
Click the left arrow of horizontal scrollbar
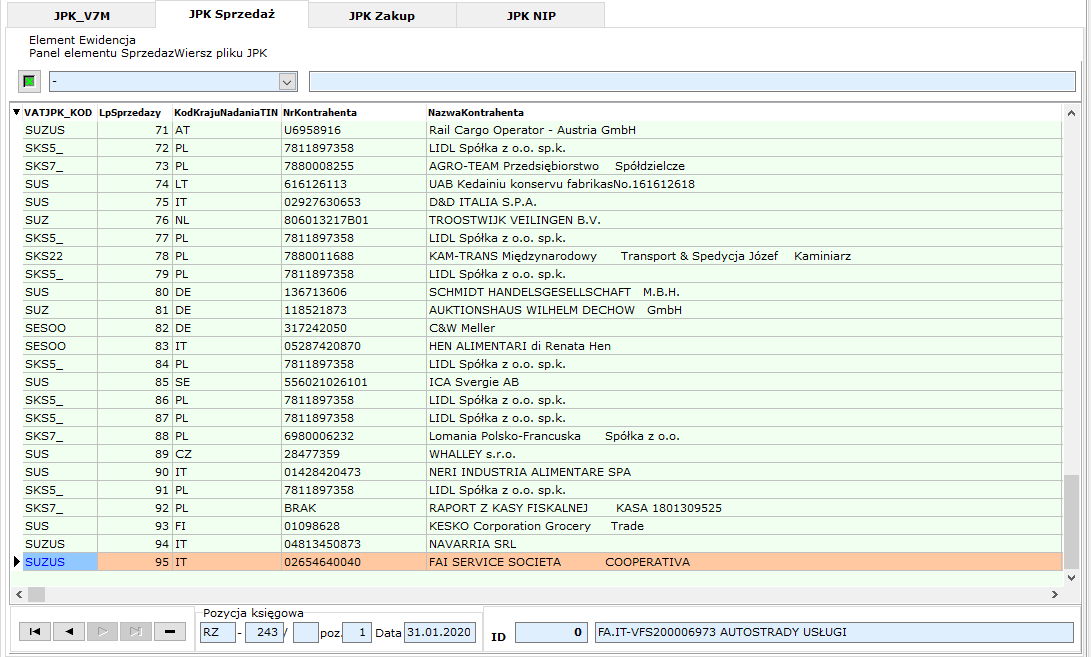pos(19,594)
